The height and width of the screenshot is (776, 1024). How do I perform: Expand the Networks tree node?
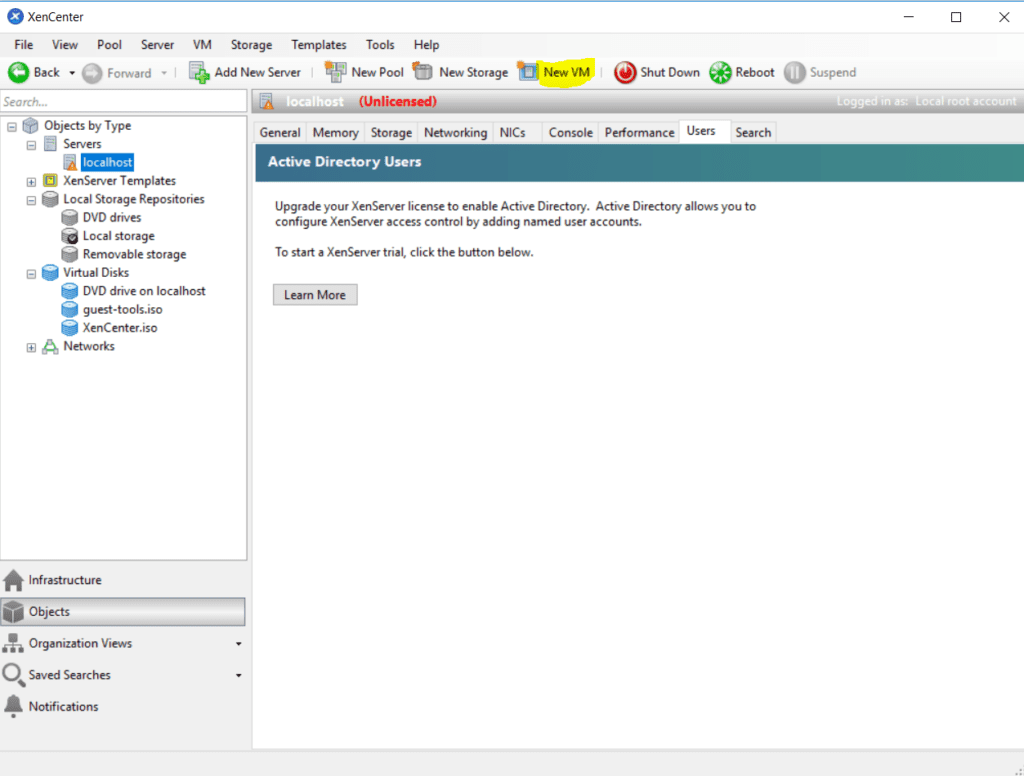[x=31, y=346]
